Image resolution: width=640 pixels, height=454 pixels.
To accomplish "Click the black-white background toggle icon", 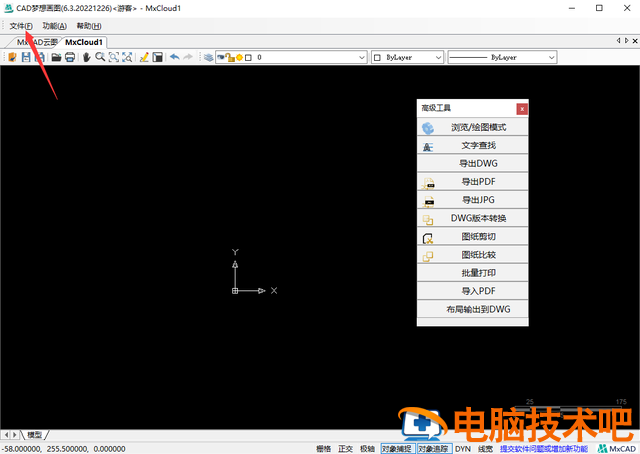I will pyautogui.click(x=158, y=57).
